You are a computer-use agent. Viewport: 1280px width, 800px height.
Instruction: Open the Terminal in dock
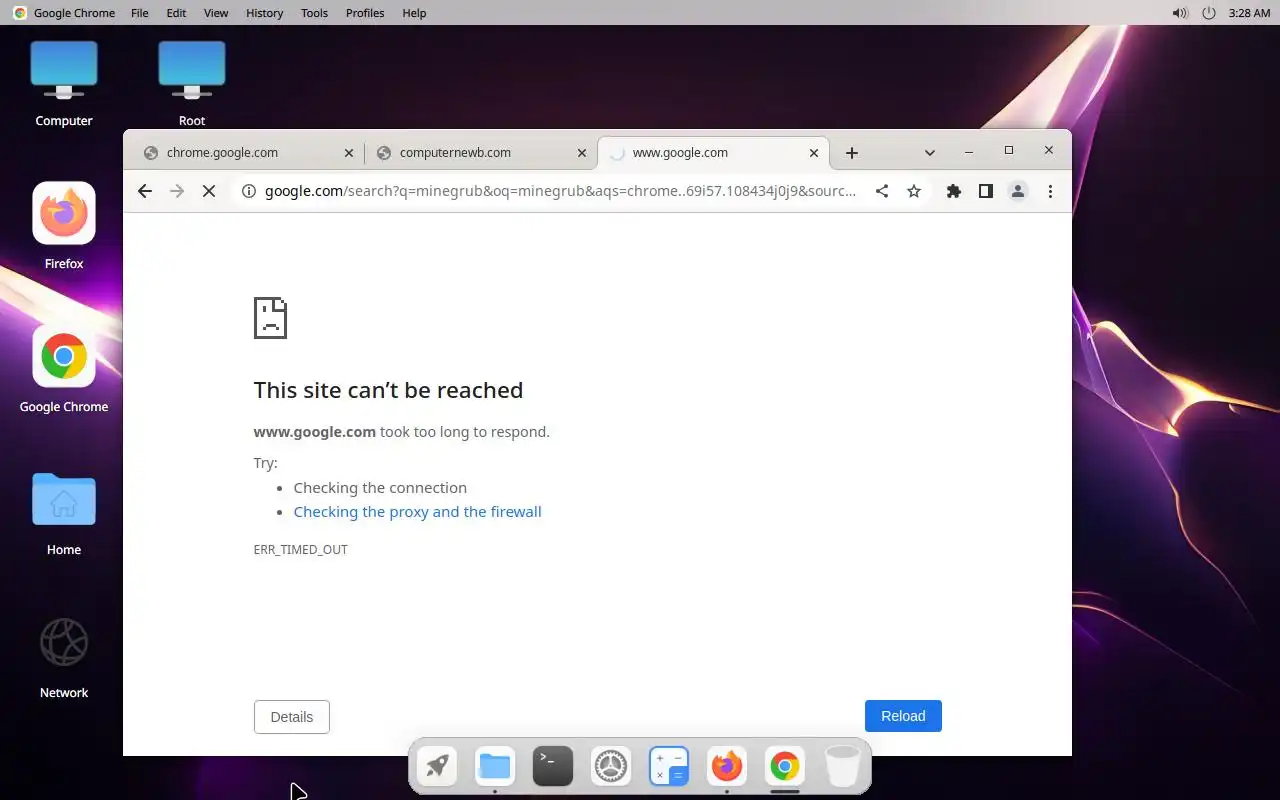(x=553, y=767)
